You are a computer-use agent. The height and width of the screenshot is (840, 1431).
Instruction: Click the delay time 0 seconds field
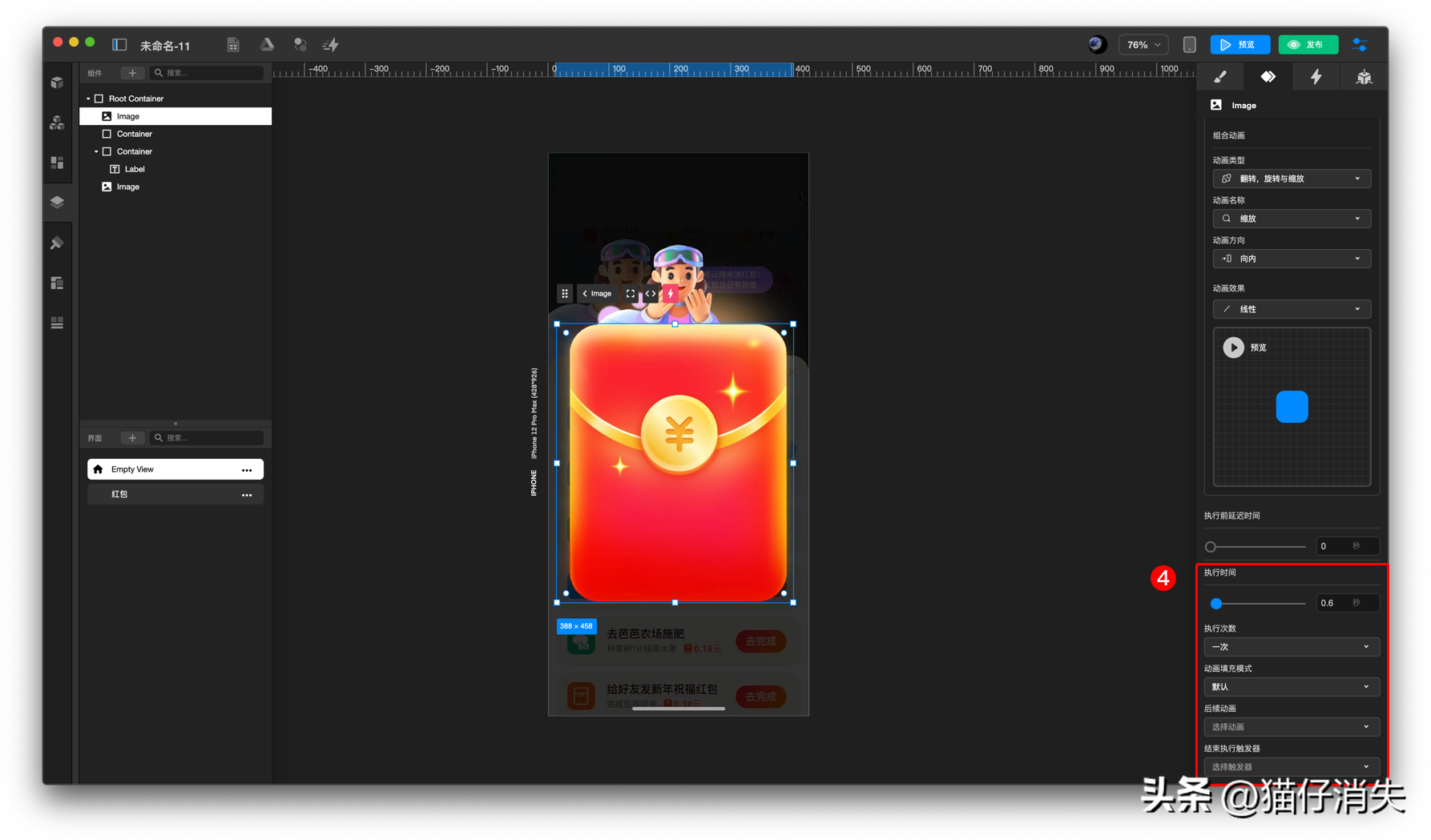[1347, 546]
